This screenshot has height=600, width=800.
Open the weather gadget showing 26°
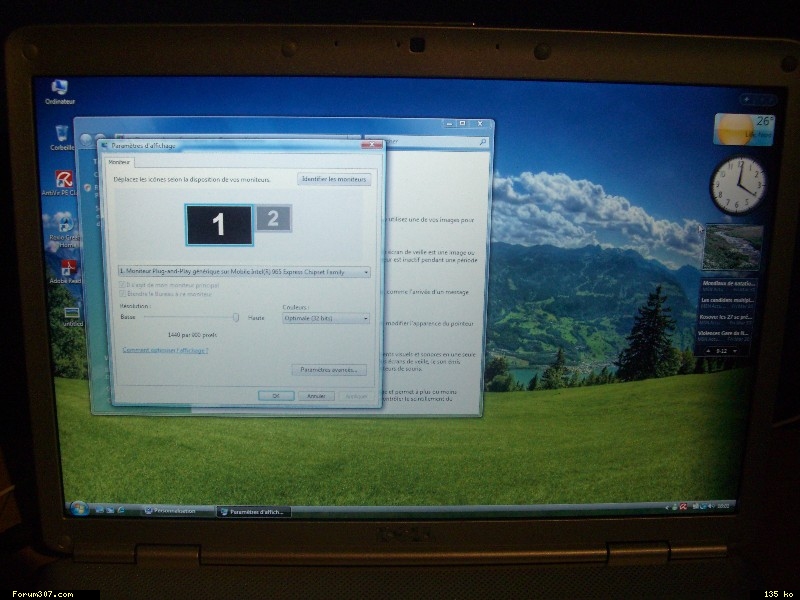point(742,129)
